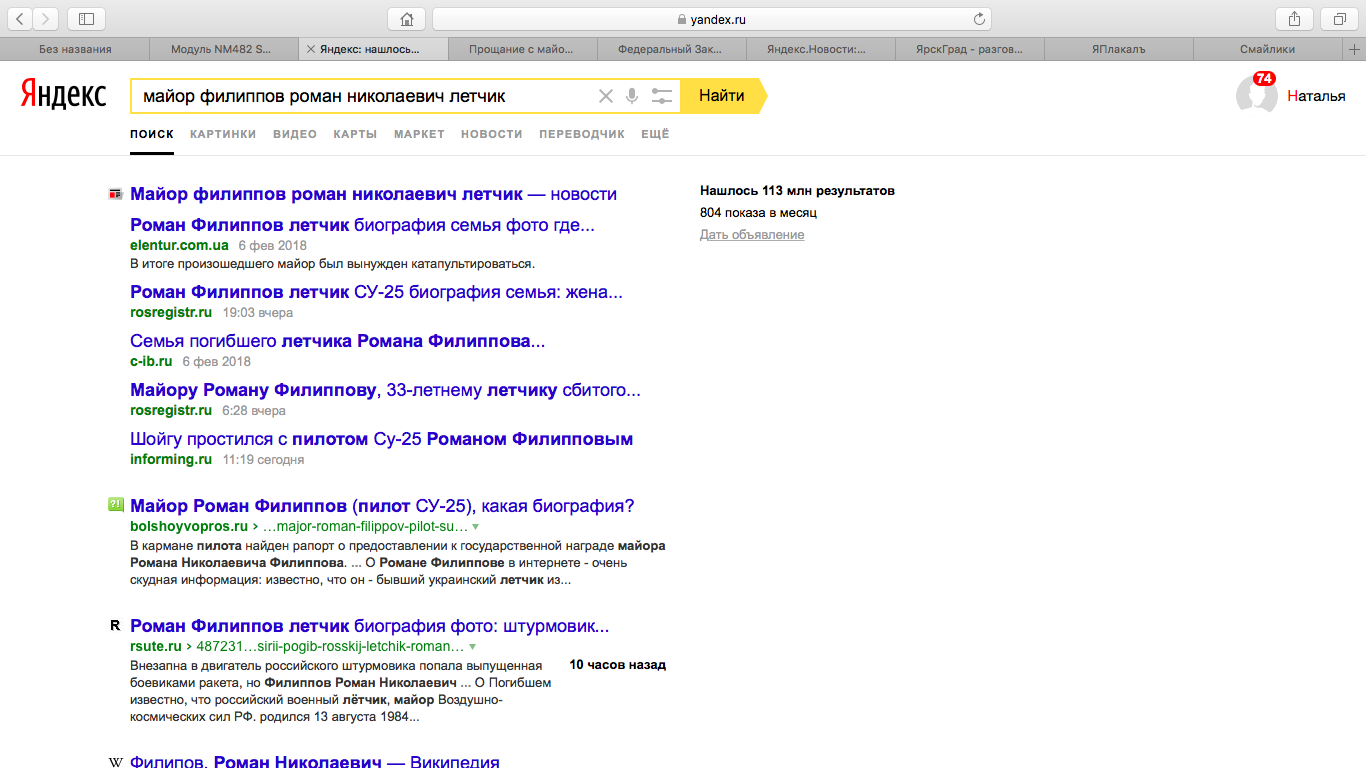Open the Видео search category
1366x768 pixels.
click(295, 134)
